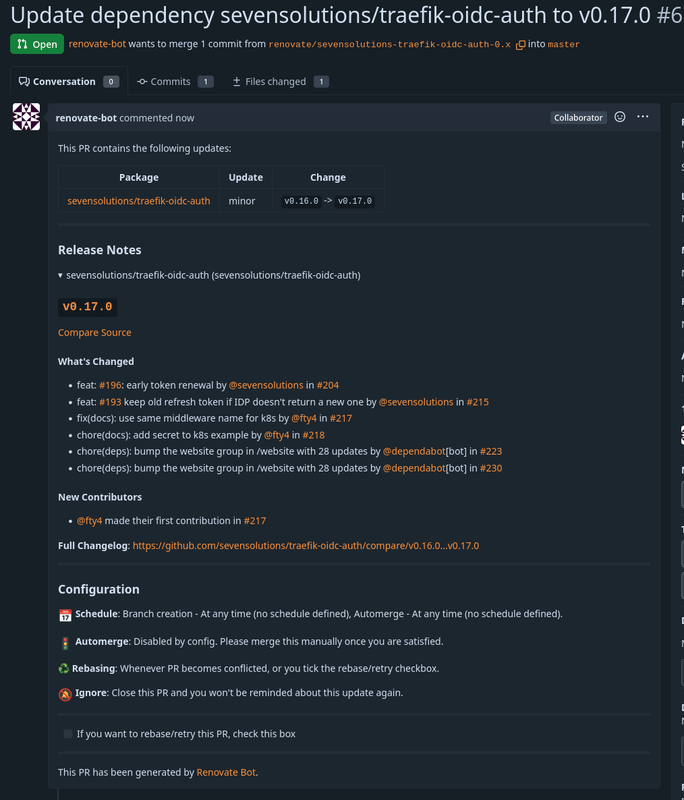
Task: Visit @fty4's profile from New Contributors
Action: 90,520
